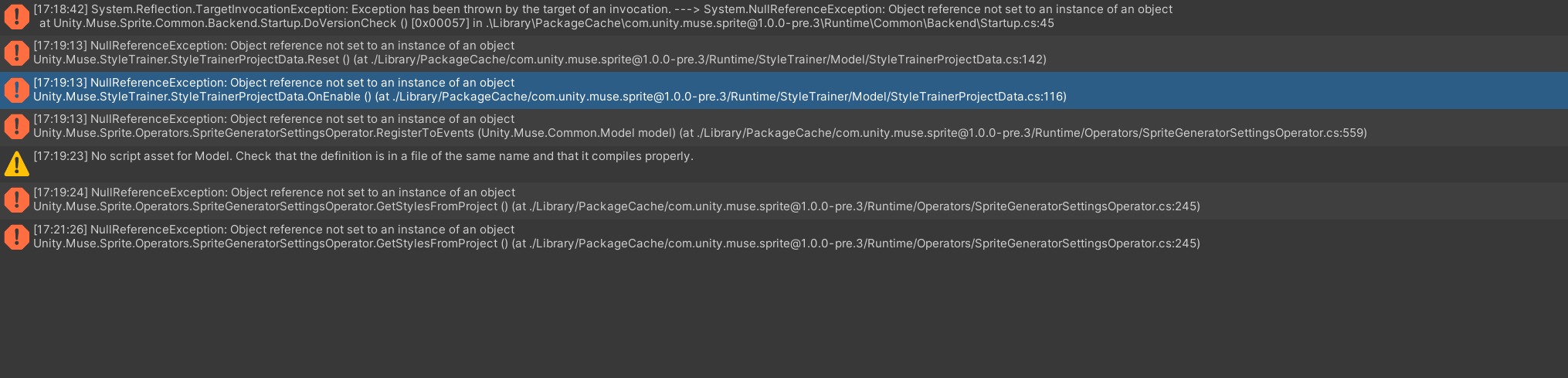Click the empty console area below the last entry

(x=772, y=317)
